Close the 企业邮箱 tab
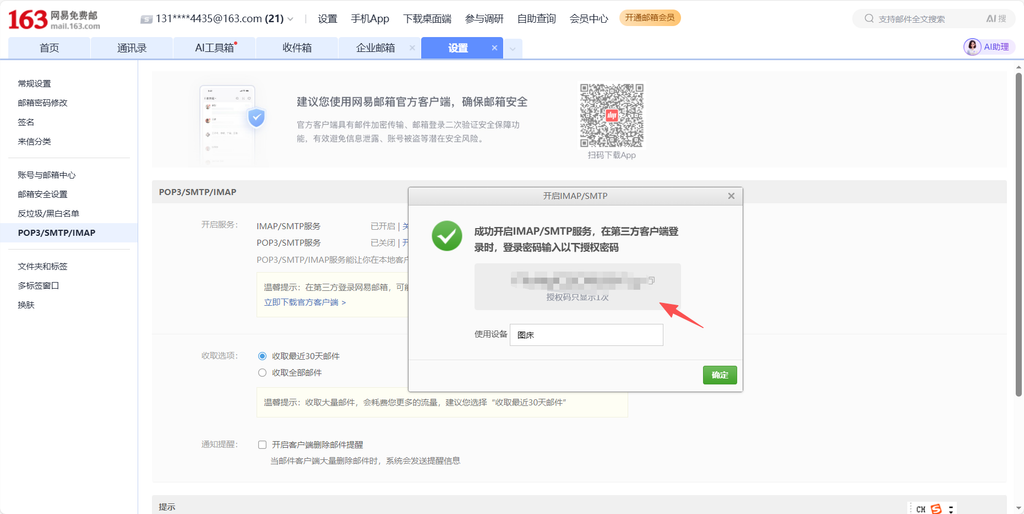This screenshot has height=514, width=1024. pos(411,48)
